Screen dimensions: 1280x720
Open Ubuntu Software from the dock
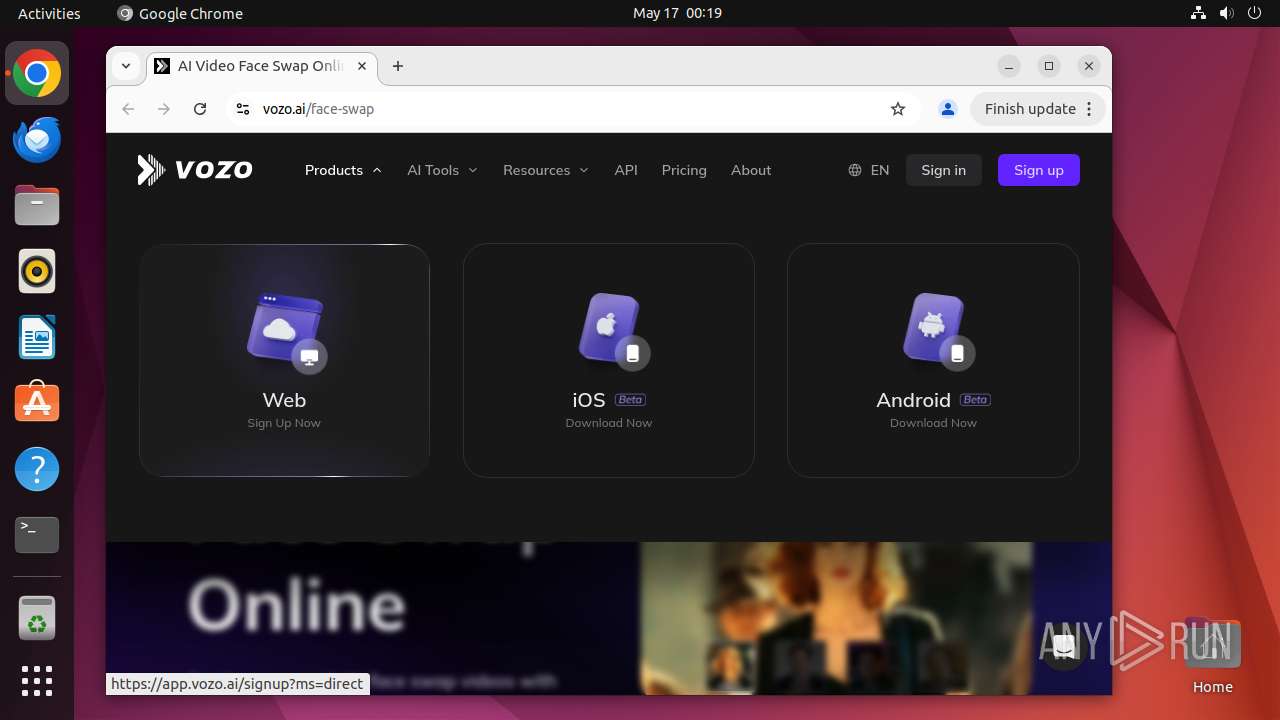pyautogui.click(x=37, y=403)
